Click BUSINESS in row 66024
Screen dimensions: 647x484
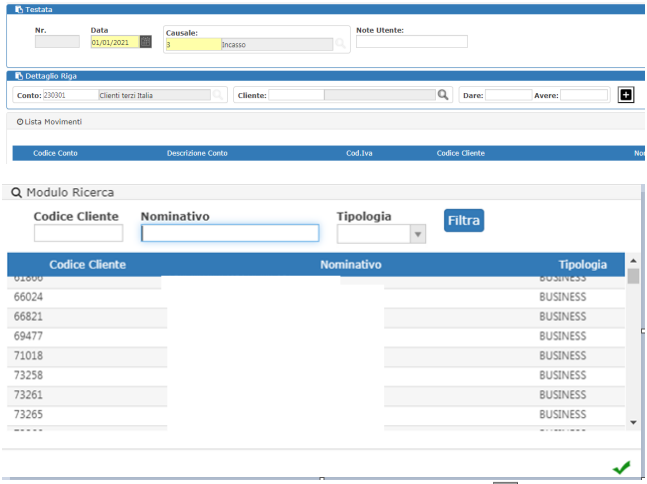(563, 297)
